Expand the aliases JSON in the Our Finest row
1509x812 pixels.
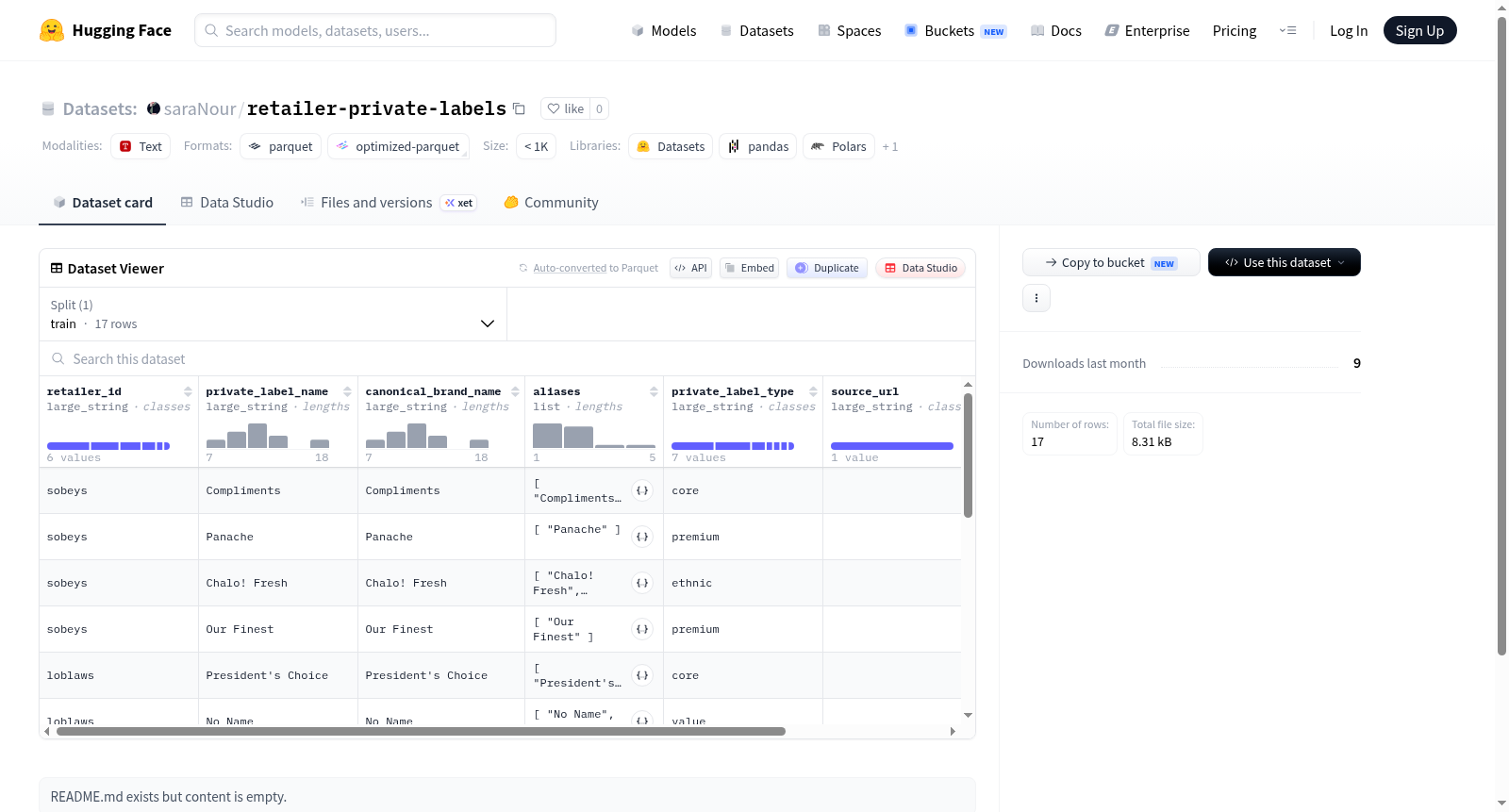click(x=642, y=629)
